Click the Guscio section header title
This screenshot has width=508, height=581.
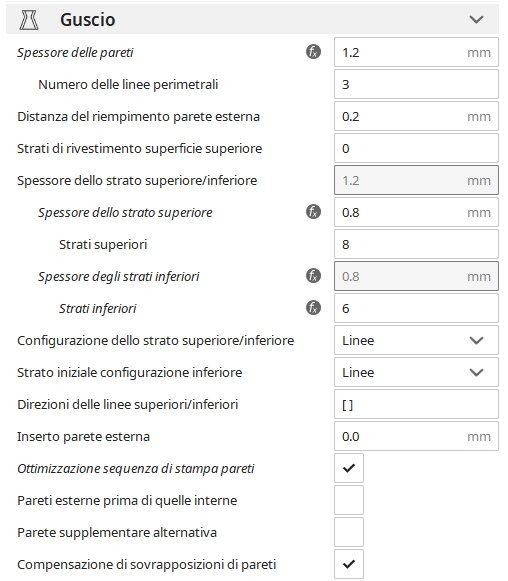click(x=88, y=20)
